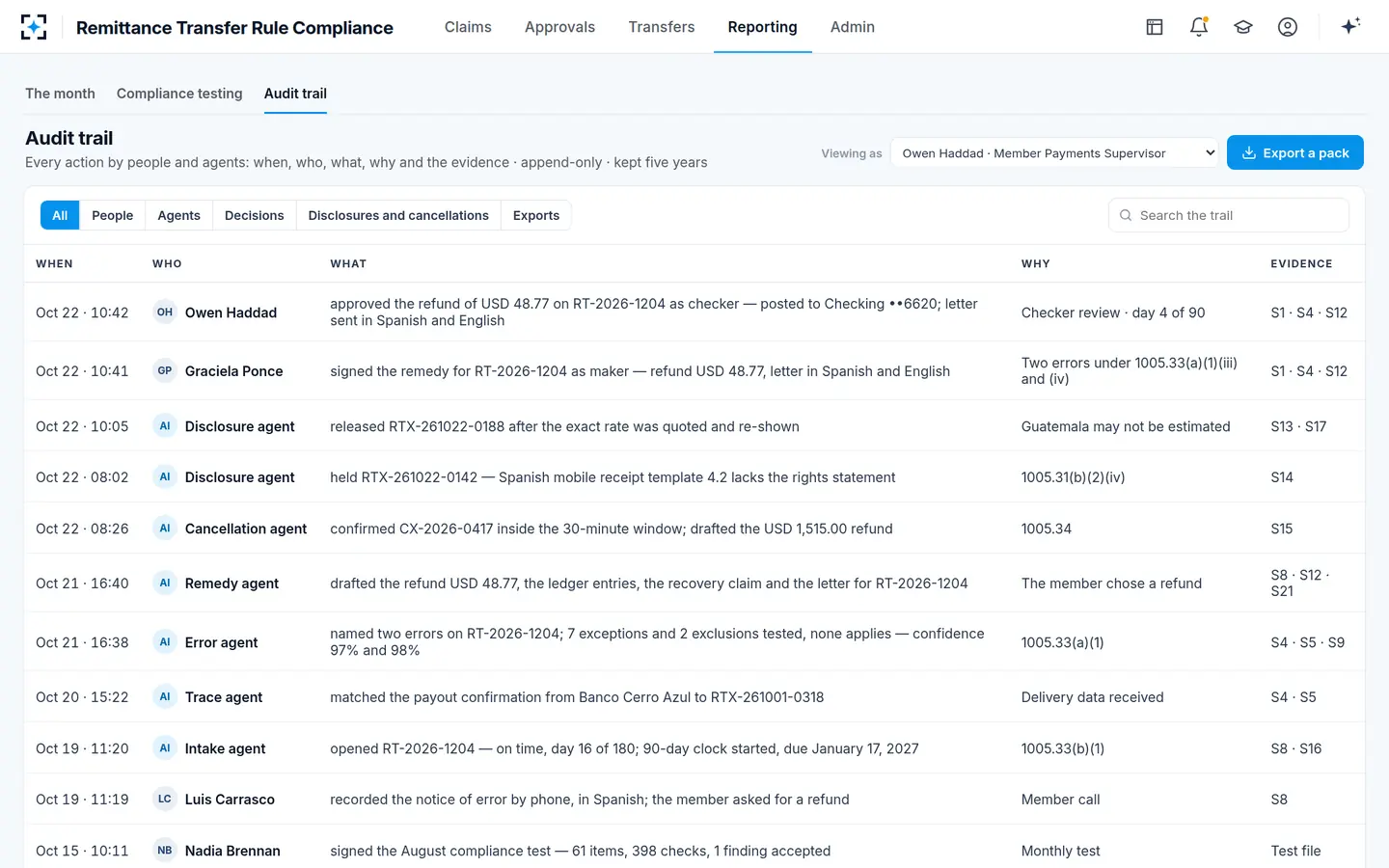Screen dimensions: 1389x868
Task: Open the layout panel icon
Action: pyautogui.click(x=1155, y=27)
